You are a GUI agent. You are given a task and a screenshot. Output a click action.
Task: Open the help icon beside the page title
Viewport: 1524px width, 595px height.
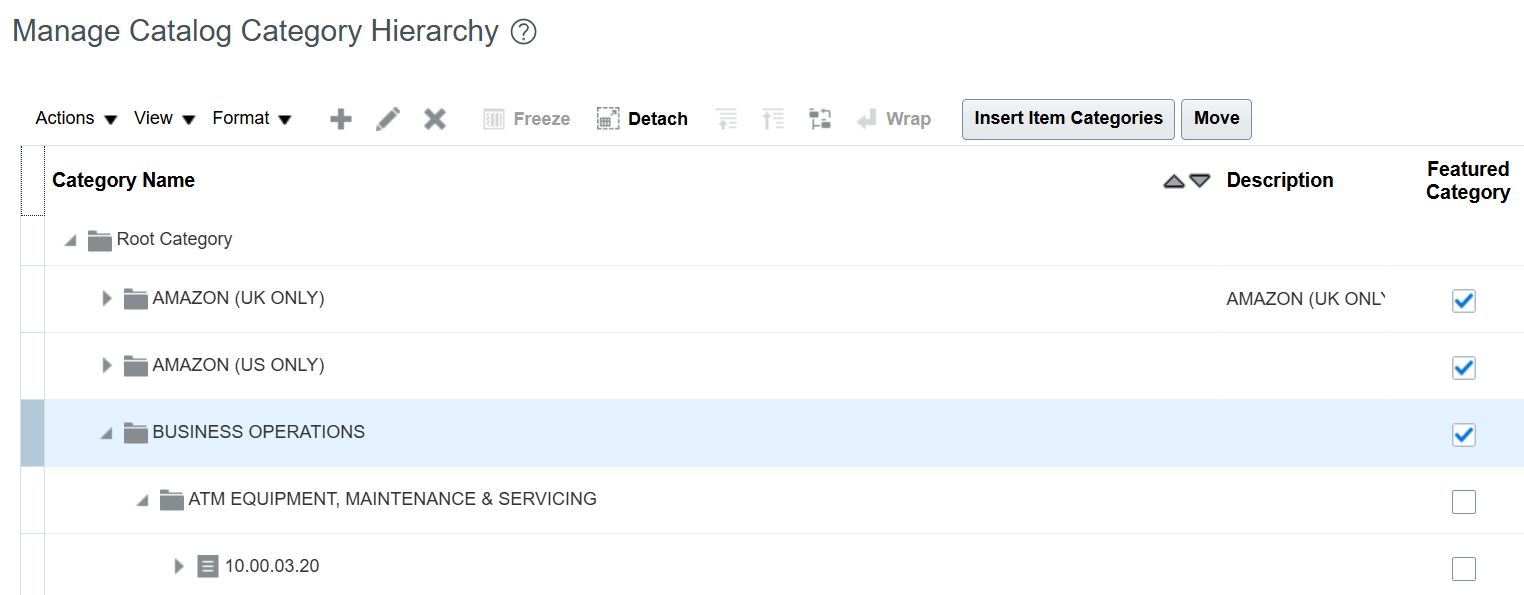coord(523,31)
